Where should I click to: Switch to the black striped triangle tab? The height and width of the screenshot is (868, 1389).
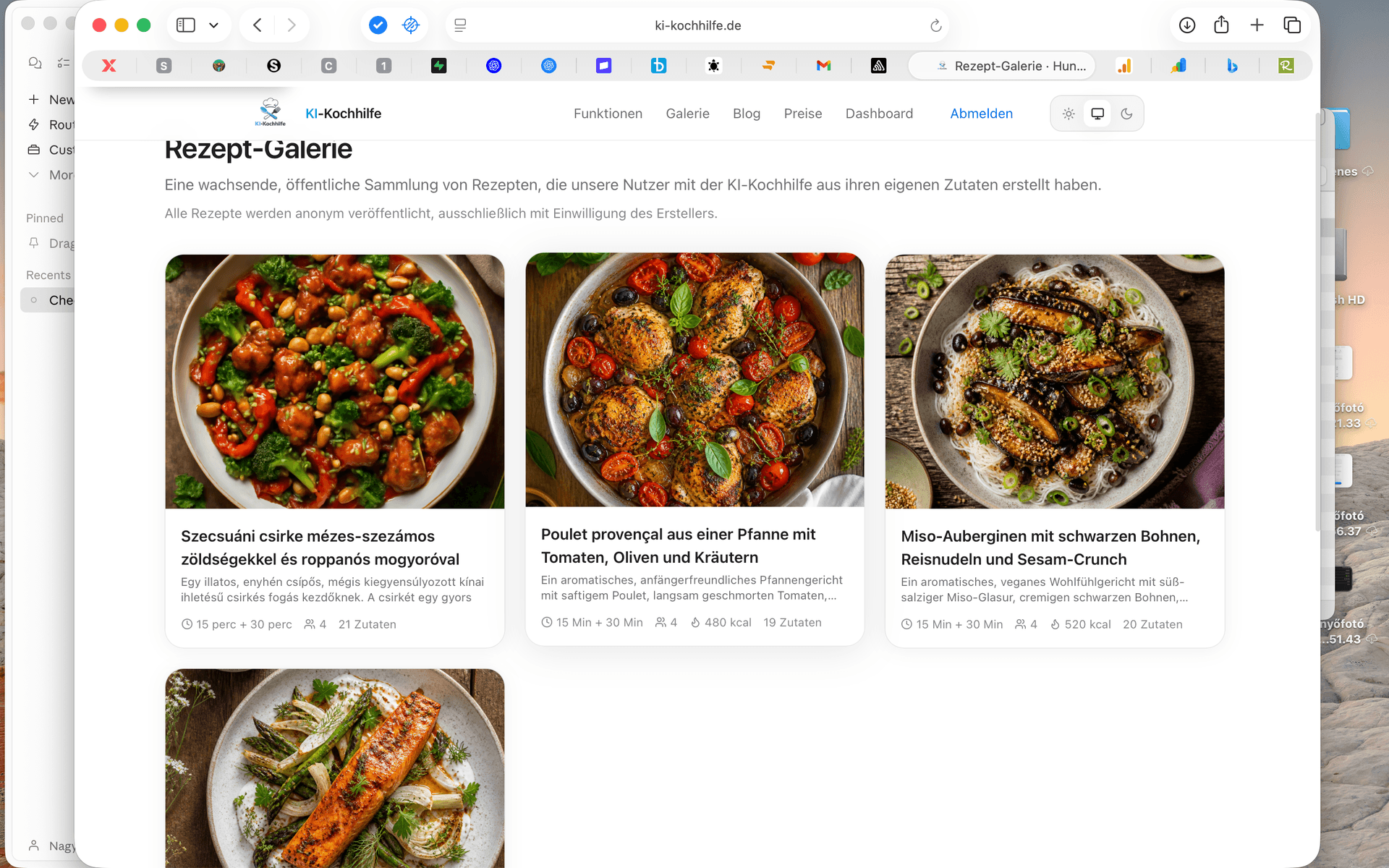[x=878, y=66]
